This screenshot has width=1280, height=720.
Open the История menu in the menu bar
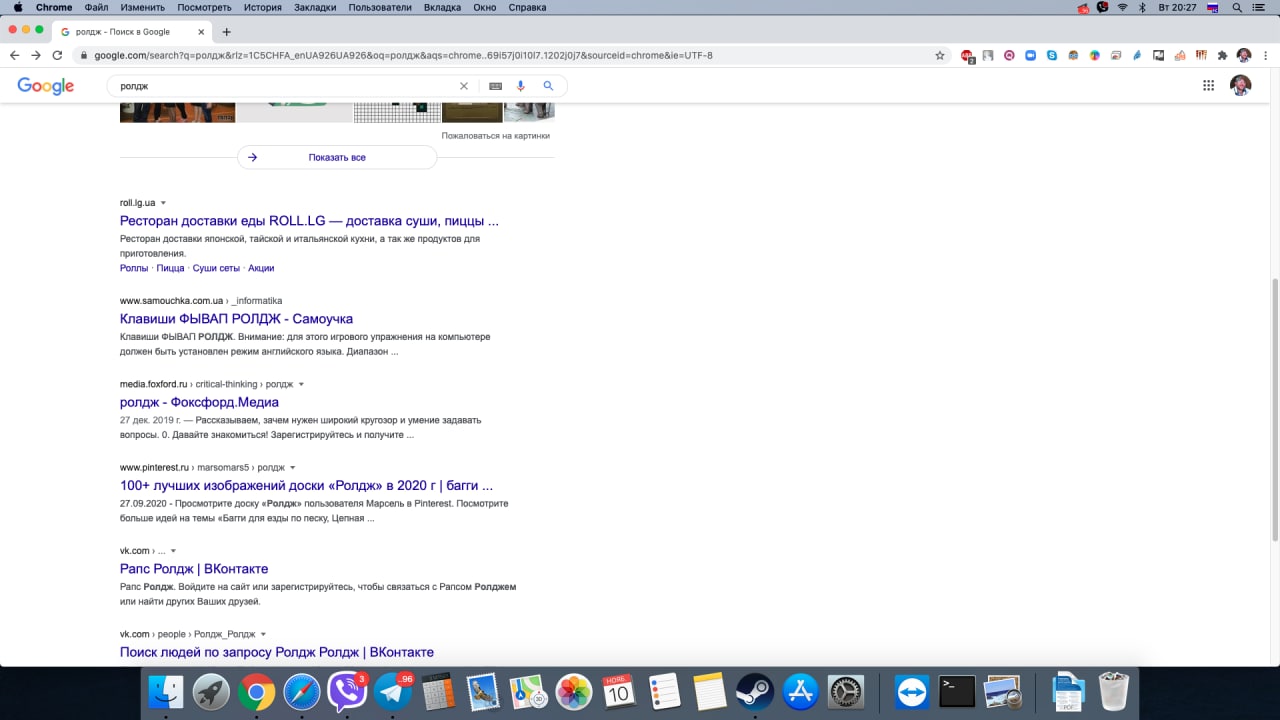pyautogui.click(x=262, y=7)
